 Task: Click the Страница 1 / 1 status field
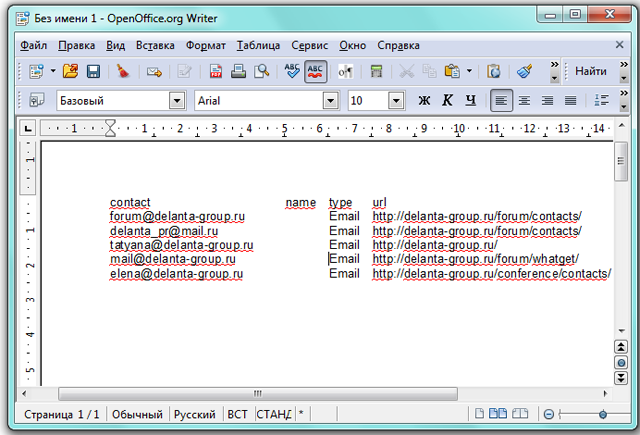[x=61, y=415]
